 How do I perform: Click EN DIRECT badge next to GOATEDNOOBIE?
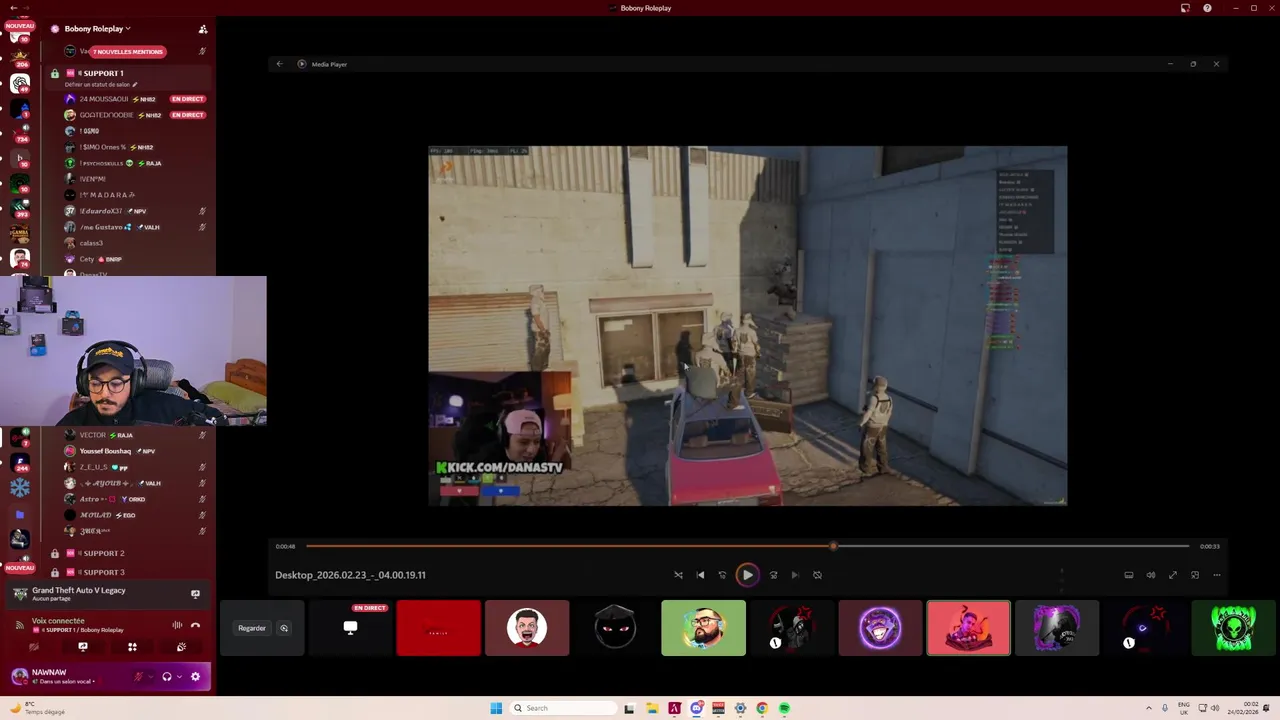pyautogui.click(x=188, y=115)
